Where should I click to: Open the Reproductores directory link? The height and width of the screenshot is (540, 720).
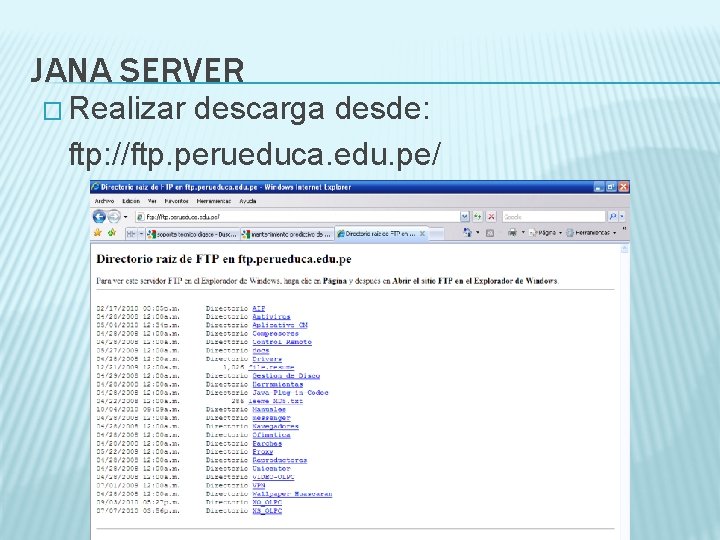point(280,460)
